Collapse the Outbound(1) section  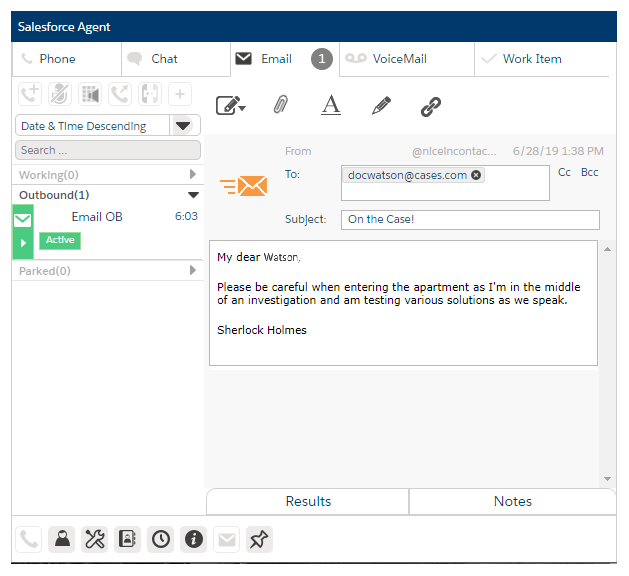108,195
